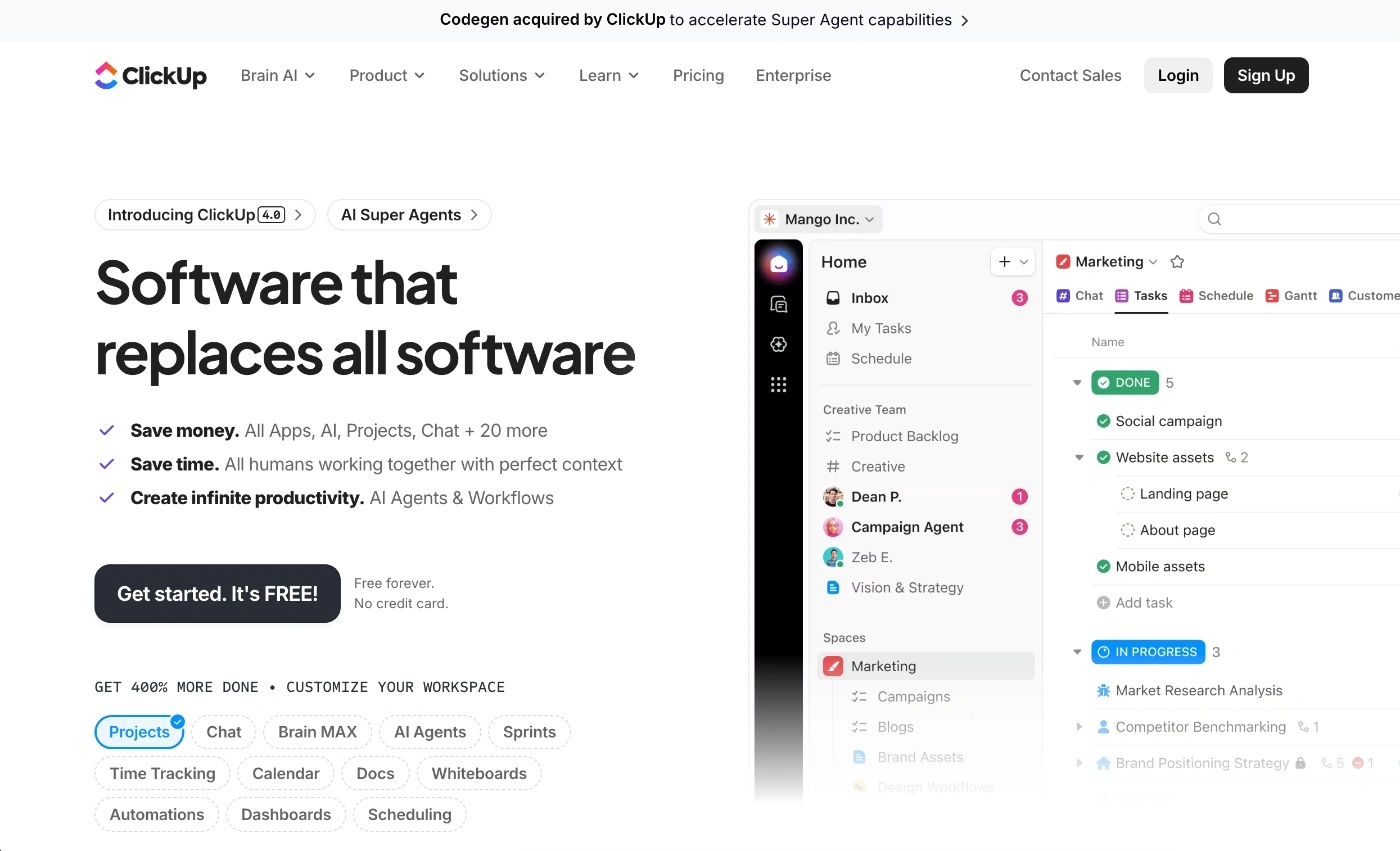Expand the Competitor Benchmarking row

pos(1078,727)
